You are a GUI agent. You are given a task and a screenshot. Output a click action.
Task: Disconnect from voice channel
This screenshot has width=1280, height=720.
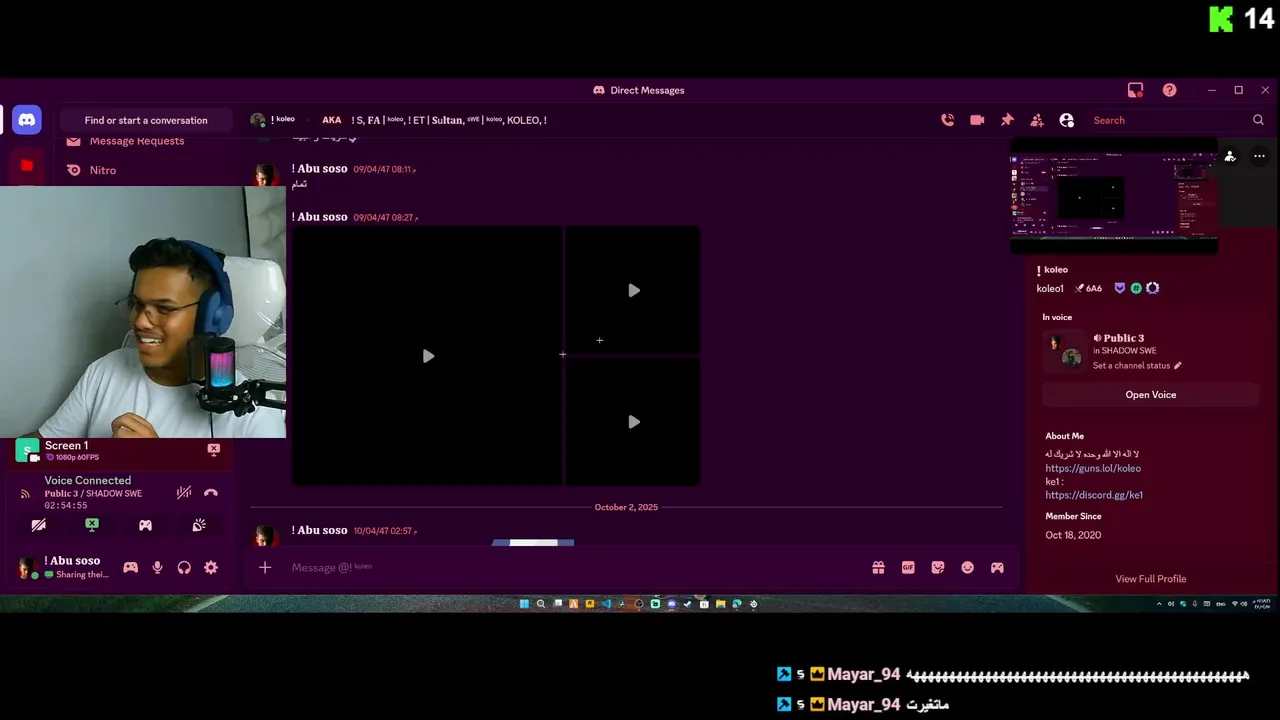tap(210, 492)
